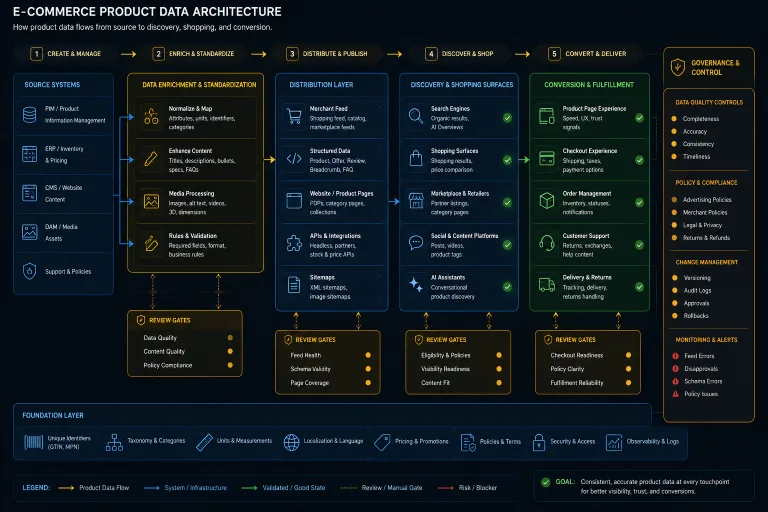
Task: Click the Foundation Layer heading
Action: click(x=53, y=415)
